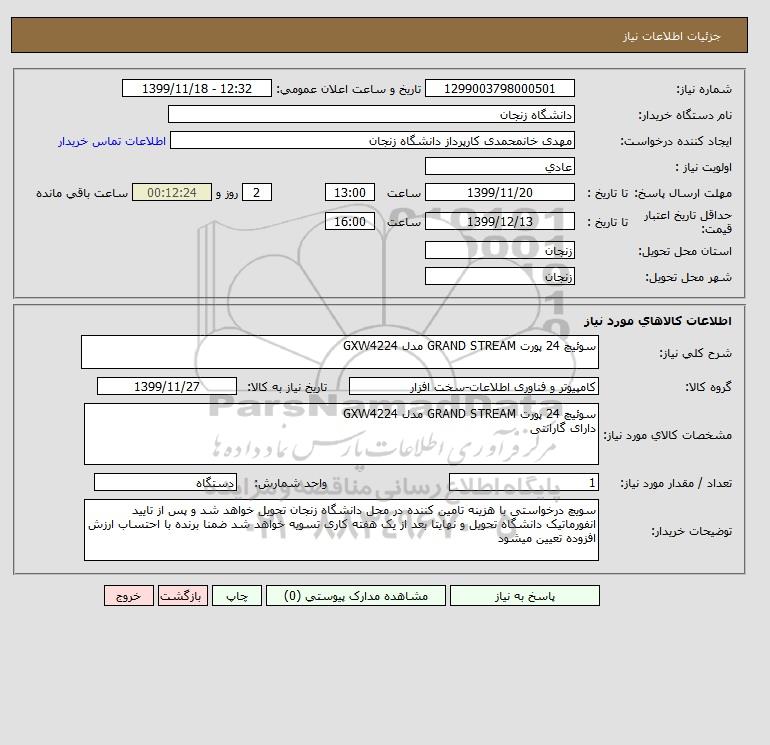Click the need date field 1399/11/27
The height and width of the screenshot is (745, 770).
pos(167,386)
